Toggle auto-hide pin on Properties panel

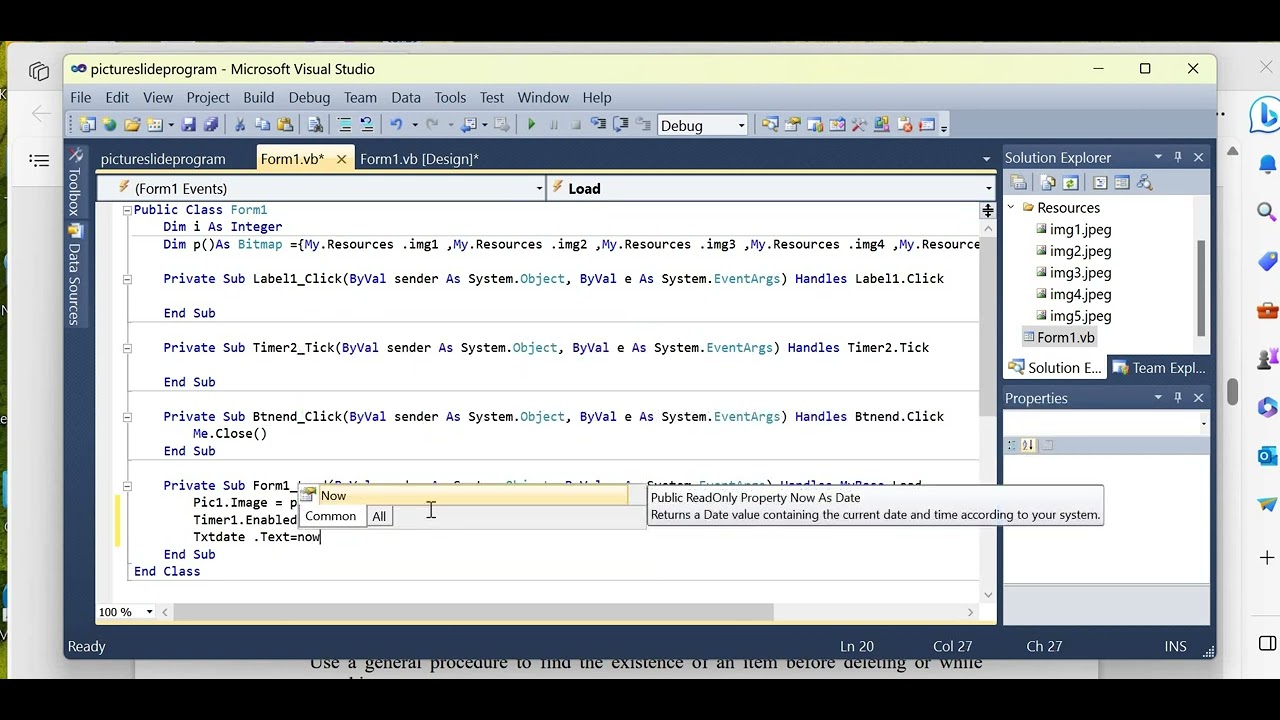(1178, 398)
